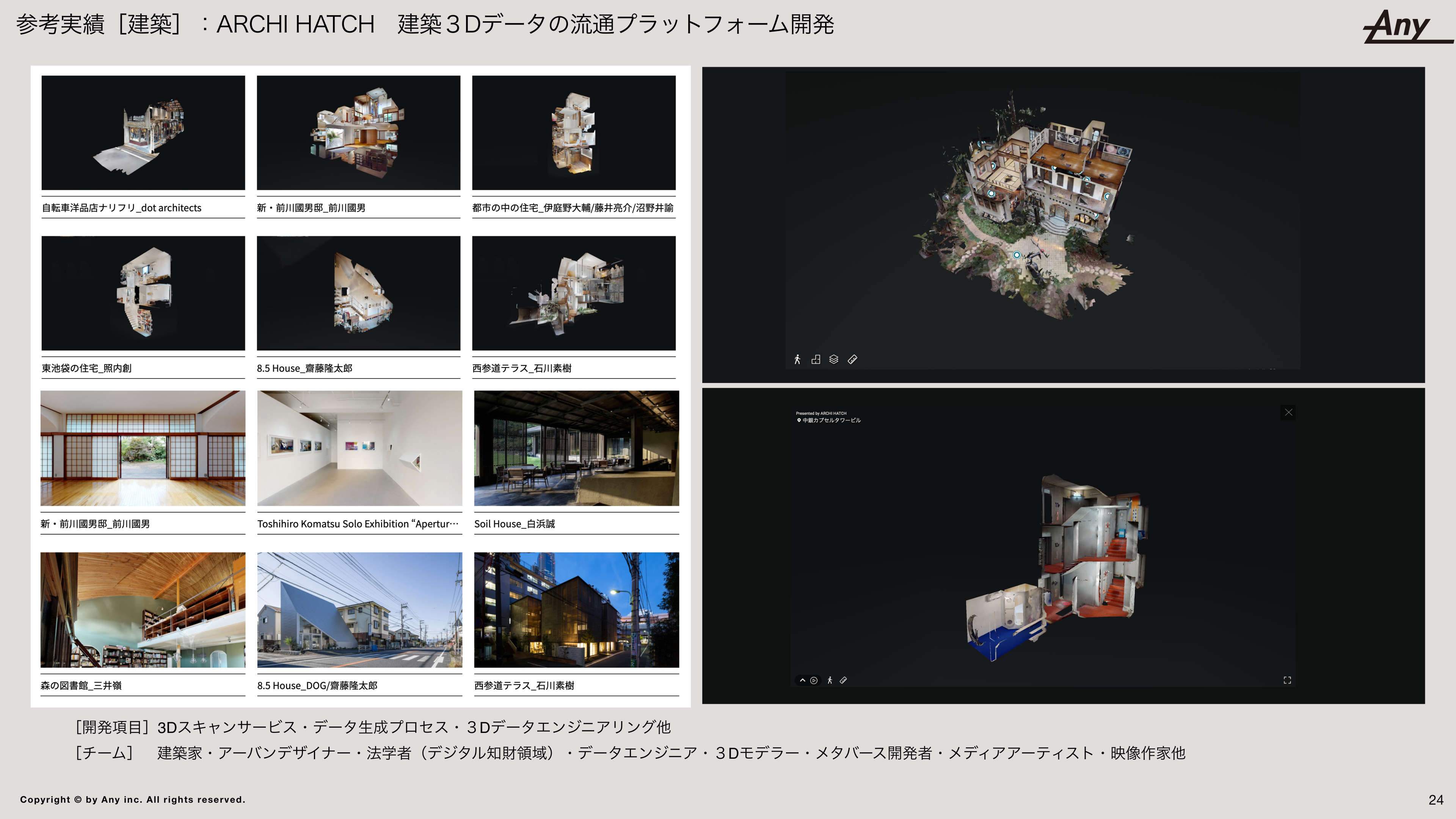The height and width of the screenshot is (819, 1456).
Task: Open the Soil House interior photo
Action: tap(576, 448)
